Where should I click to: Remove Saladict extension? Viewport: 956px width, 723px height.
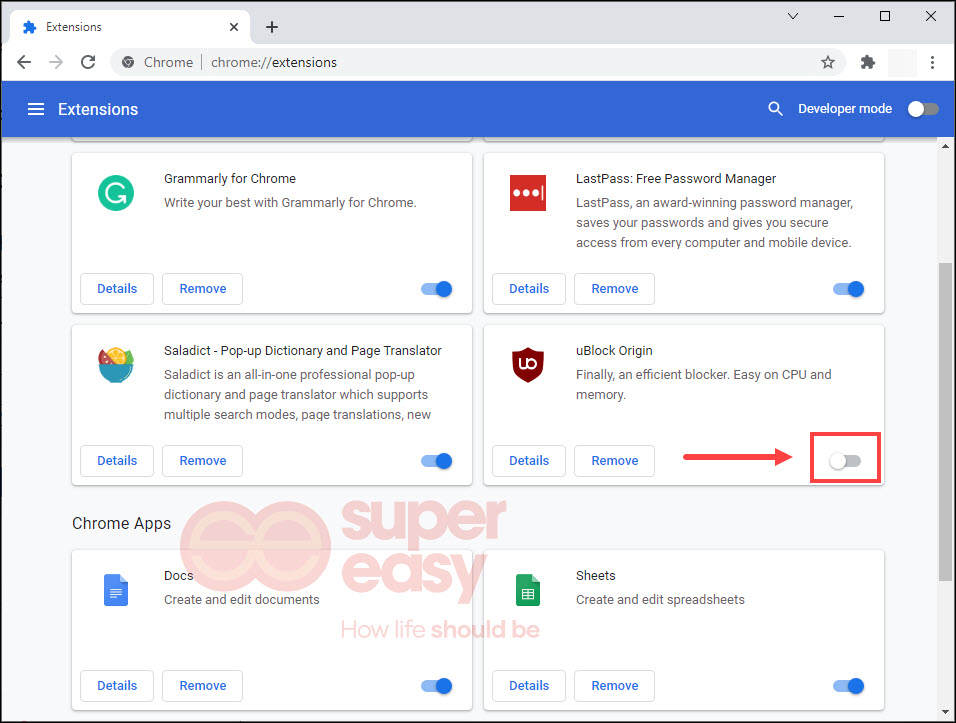click(202, 461)
